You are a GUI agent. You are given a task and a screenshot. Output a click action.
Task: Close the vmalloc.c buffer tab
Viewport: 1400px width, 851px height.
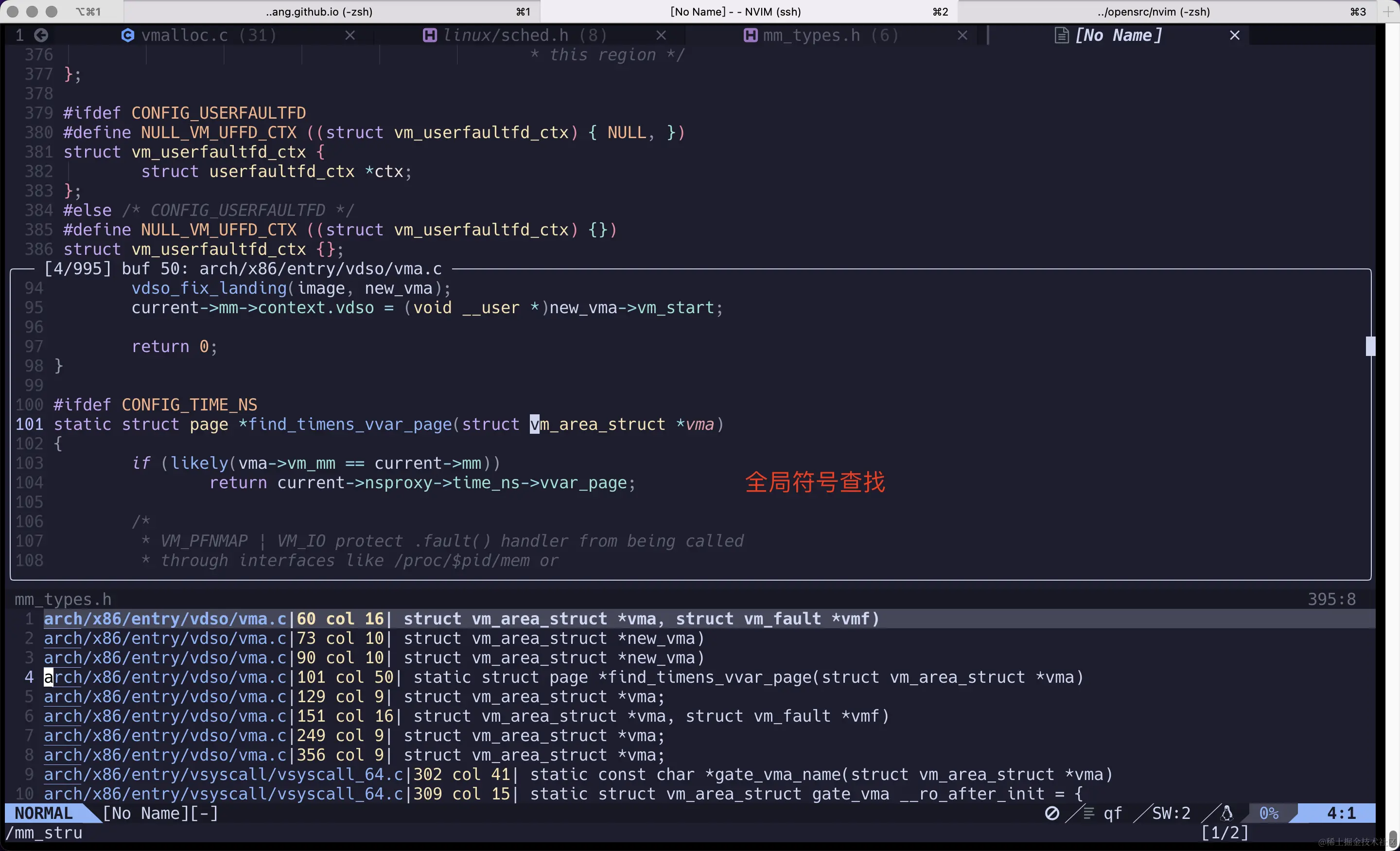click(x=350, y=35)
